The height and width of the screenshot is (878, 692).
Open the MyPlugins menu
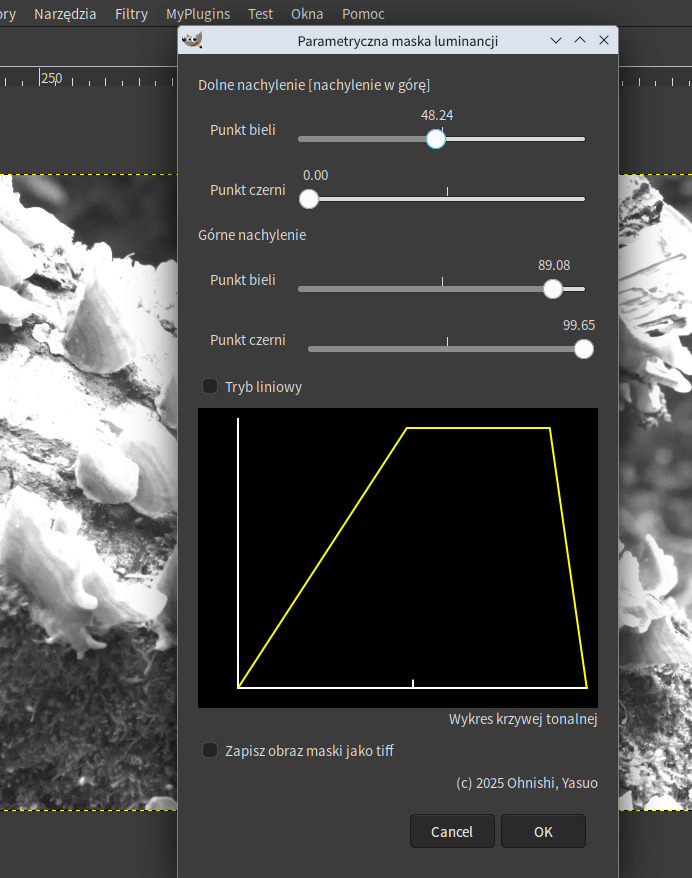197,14
